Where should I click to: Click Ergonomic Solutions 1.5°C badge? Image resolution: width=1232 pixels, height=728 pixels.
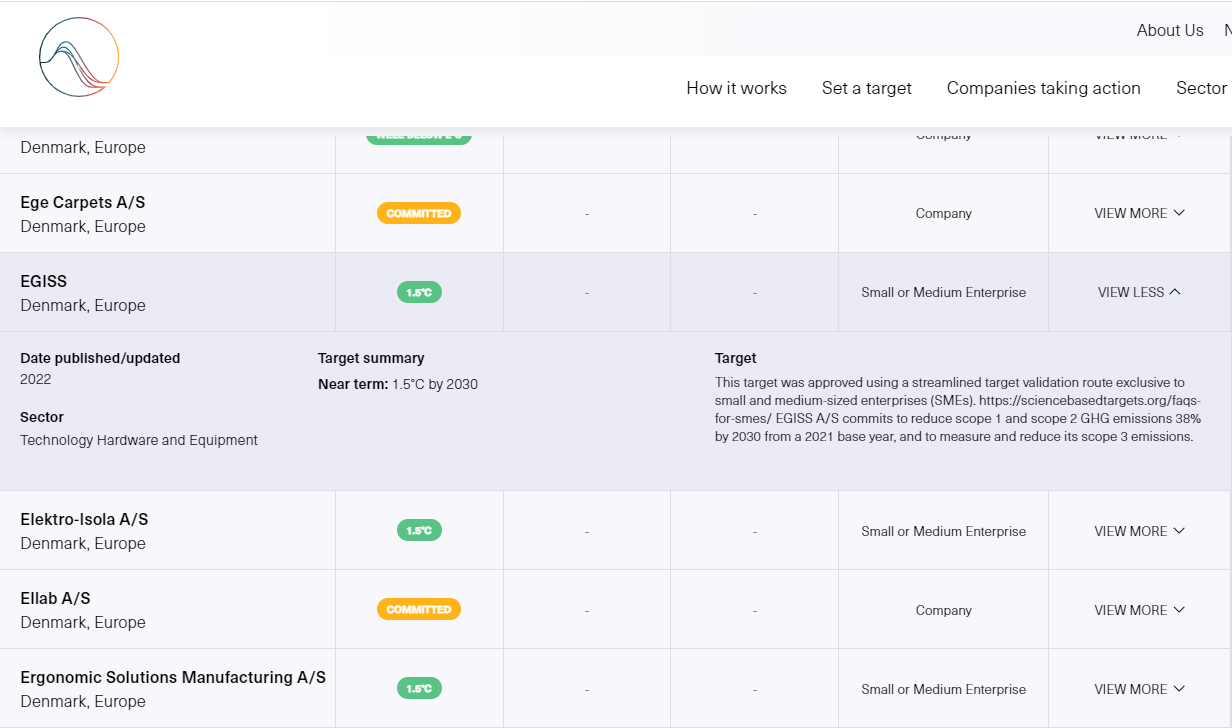(x=419, y=689)
